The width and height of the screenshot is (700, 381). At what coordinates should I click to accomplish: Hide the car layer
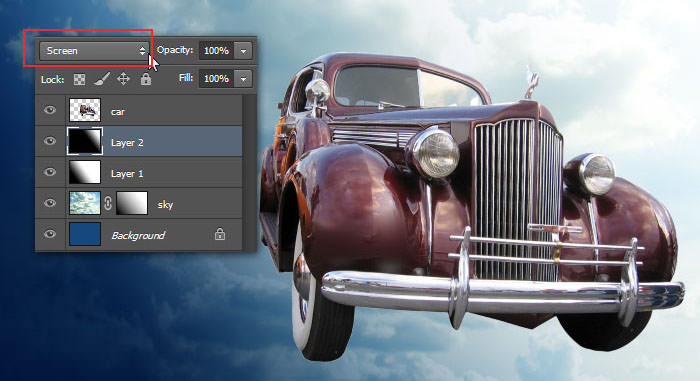(50, 110)
